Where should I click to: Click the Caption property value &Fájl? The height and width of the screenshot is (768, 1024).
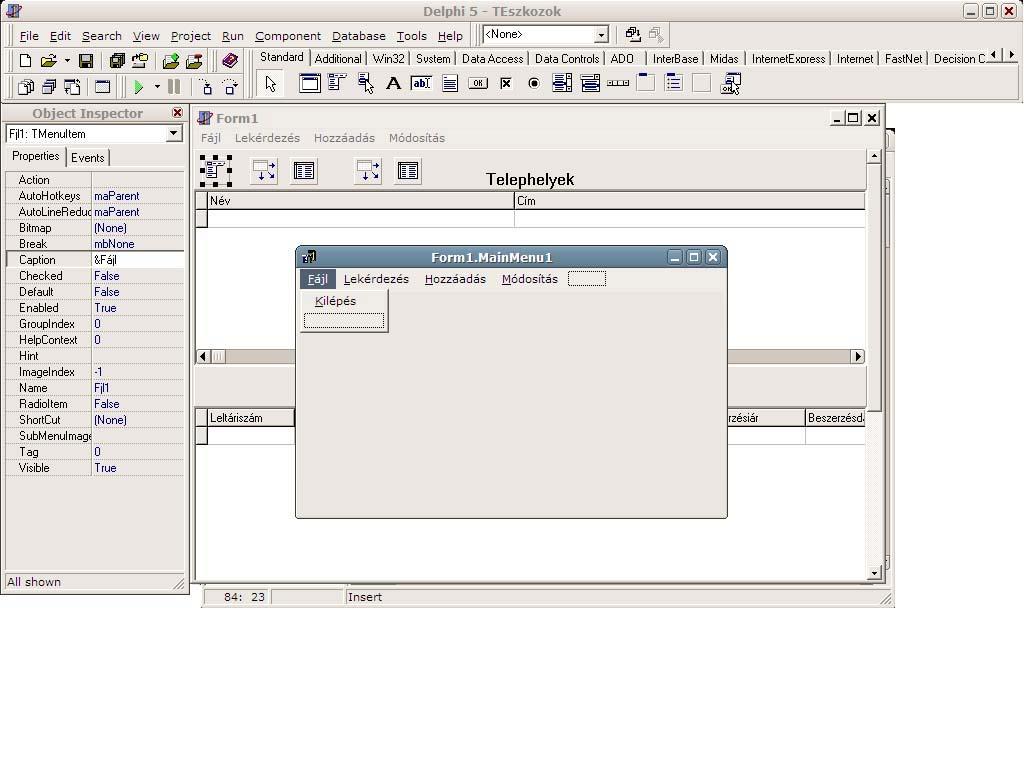point(138,260)
